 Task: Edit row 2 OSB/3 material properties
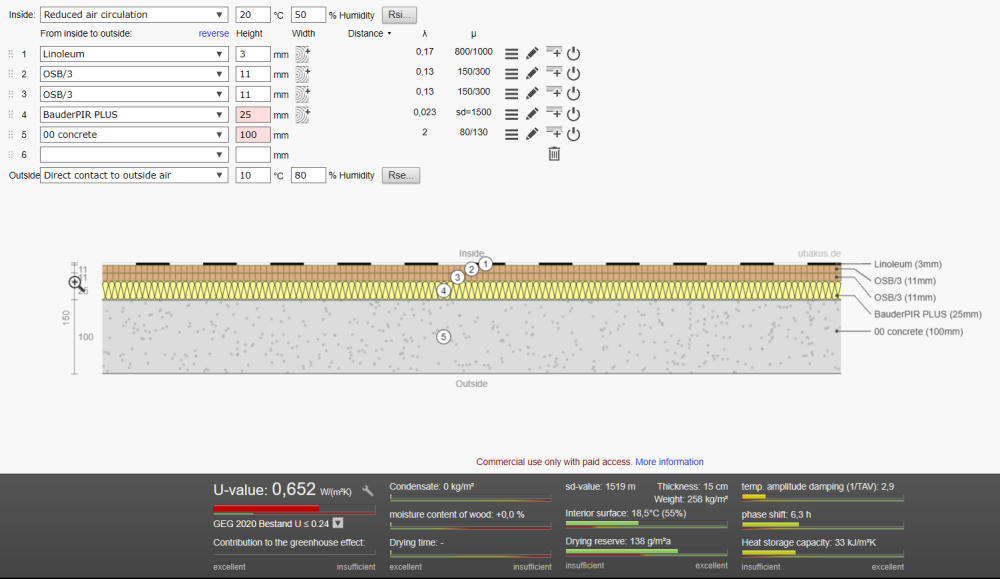click(532, 73)
